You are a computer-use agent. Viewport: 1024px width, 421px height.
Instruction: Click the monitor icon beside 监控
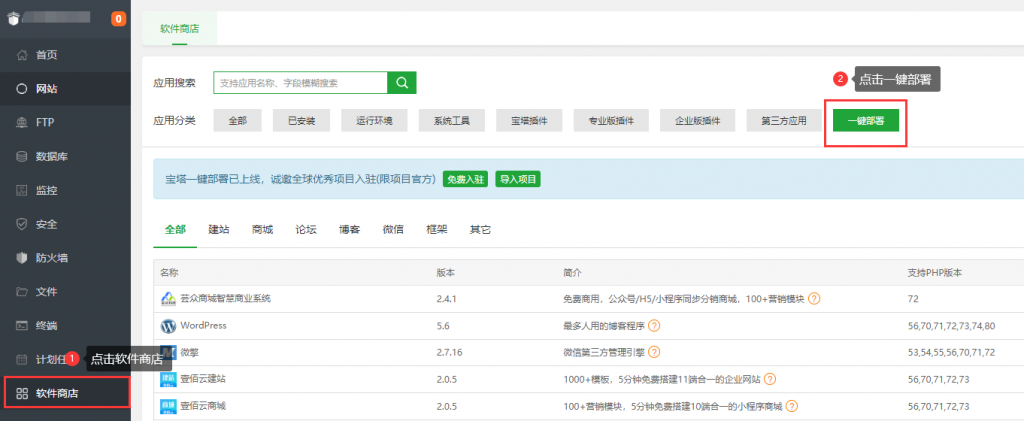22,191
